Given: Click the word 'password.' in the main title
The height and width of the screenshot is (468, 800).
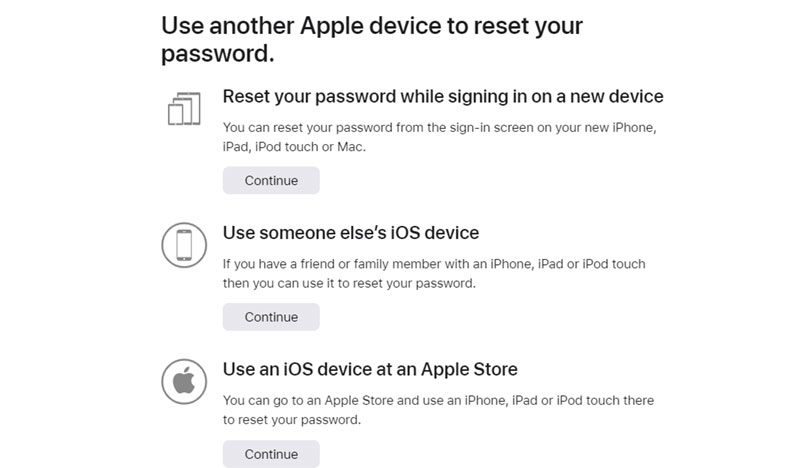Looking at the screenshot, I should [x=218, y=54].
